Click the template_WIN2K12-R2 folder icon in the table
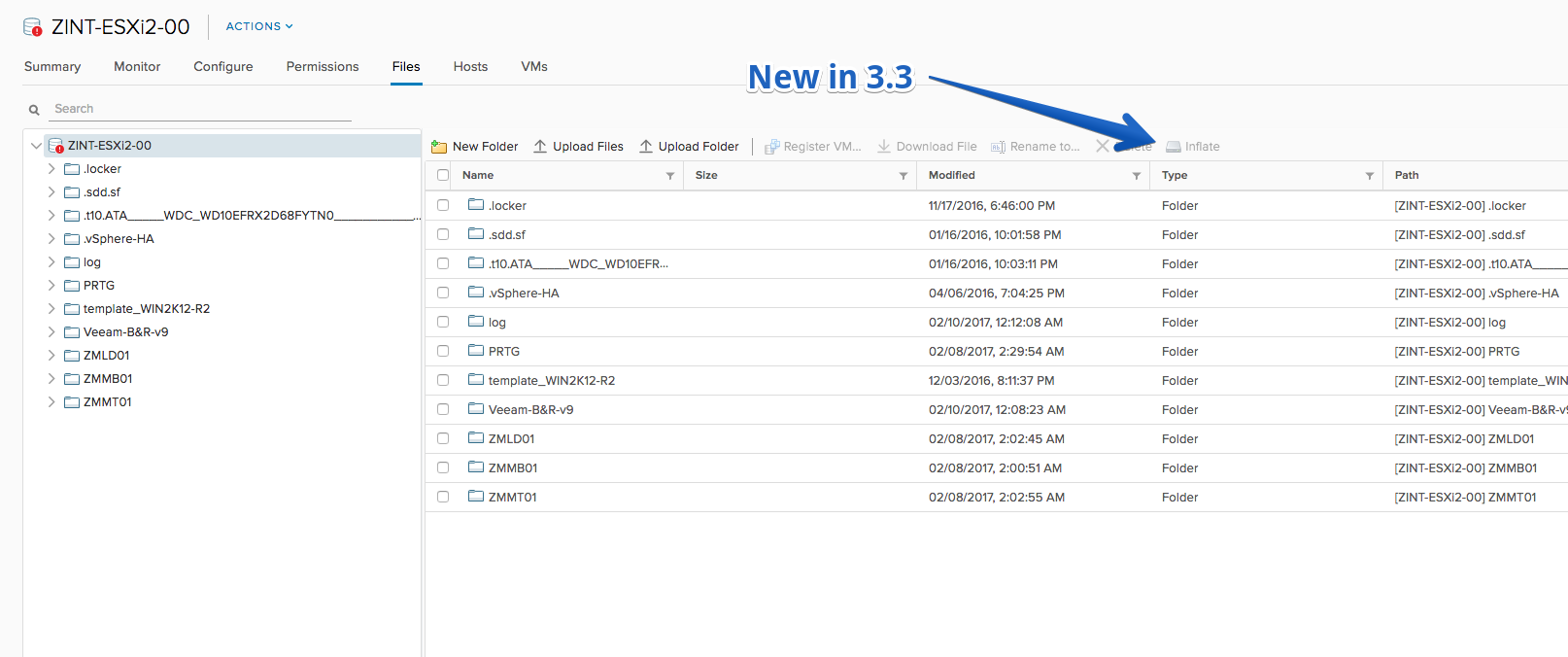Image resolution: width=1568 pixels, height=657 pixels. point(476,380)
